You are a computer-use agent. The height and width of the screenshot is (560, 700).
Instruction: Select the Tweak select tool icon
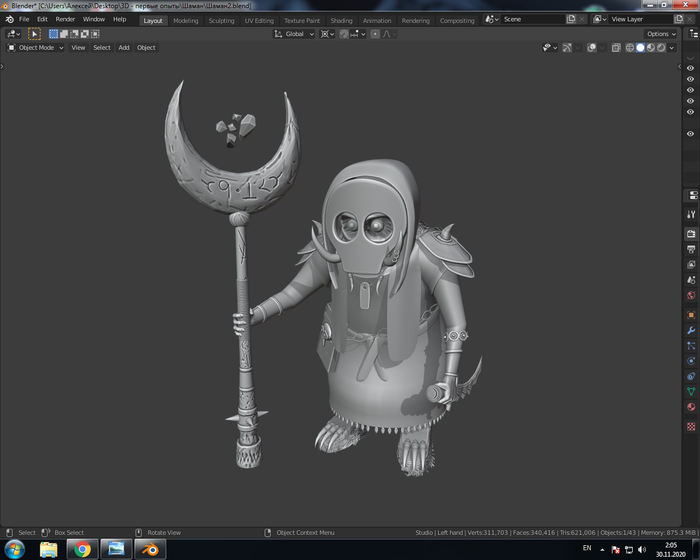(34, 34)
